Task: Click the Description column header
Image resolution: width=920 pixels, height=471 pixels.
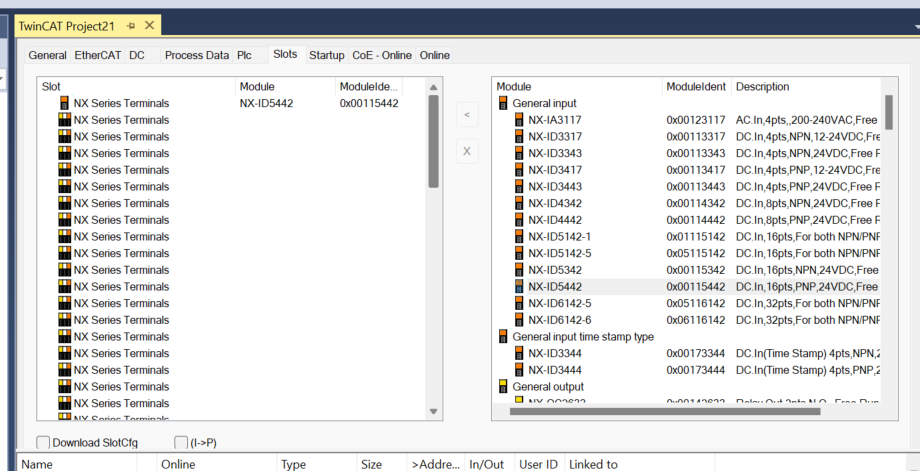Action: click(x=806, y=87)
